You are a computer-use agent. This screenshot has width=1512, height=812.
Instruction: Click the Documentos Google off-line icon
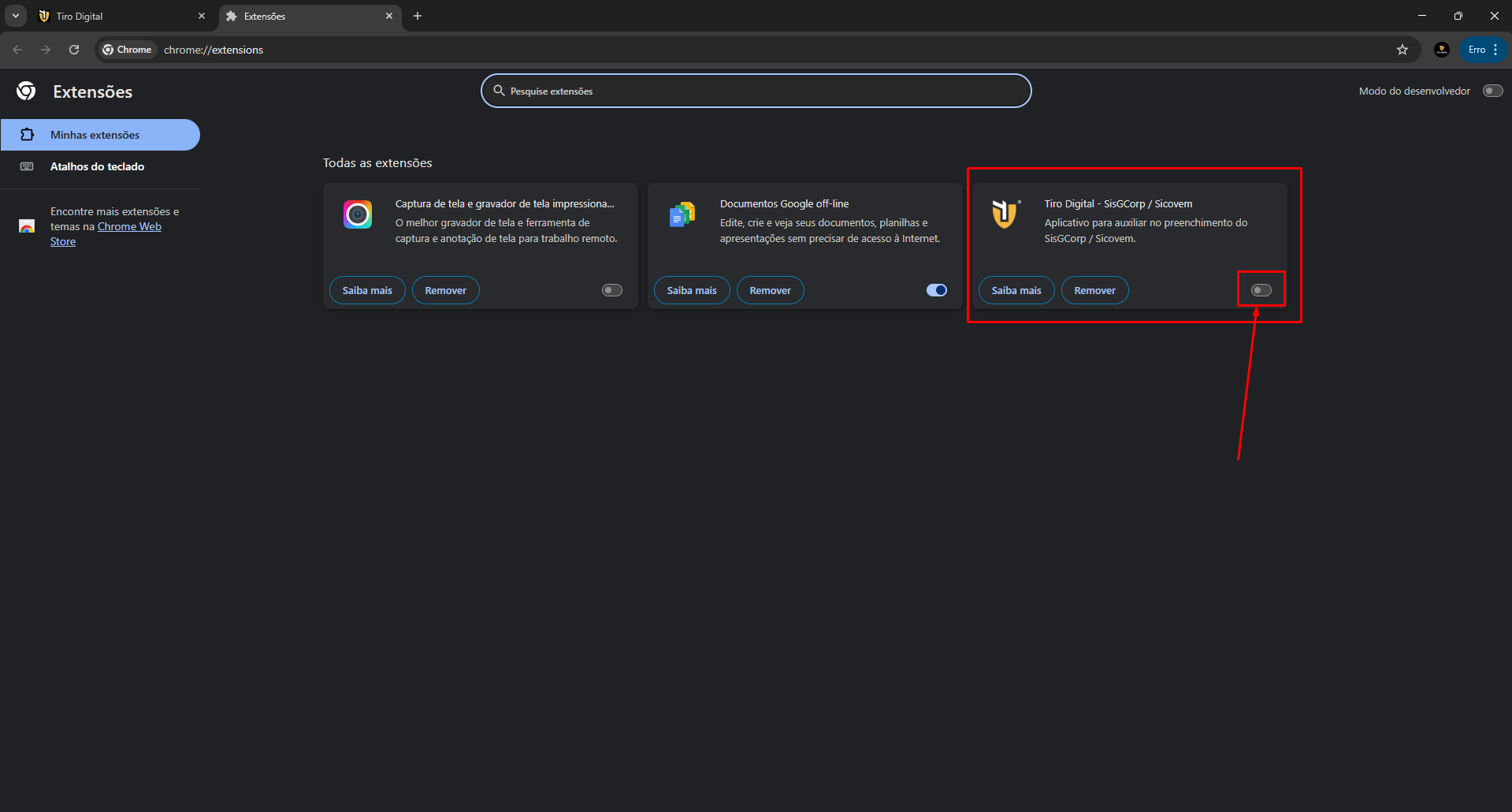pyautogui.click(x=682, y=214)
